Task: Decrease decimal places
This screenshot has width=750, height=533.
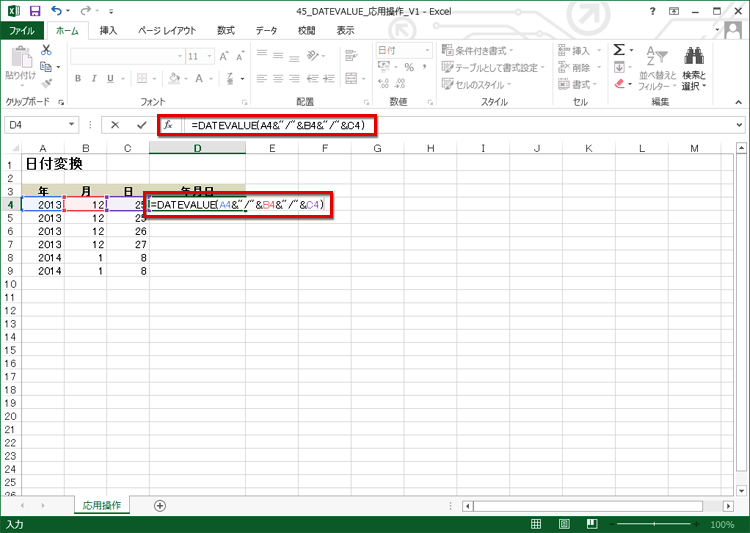Action: pos(400,84)
